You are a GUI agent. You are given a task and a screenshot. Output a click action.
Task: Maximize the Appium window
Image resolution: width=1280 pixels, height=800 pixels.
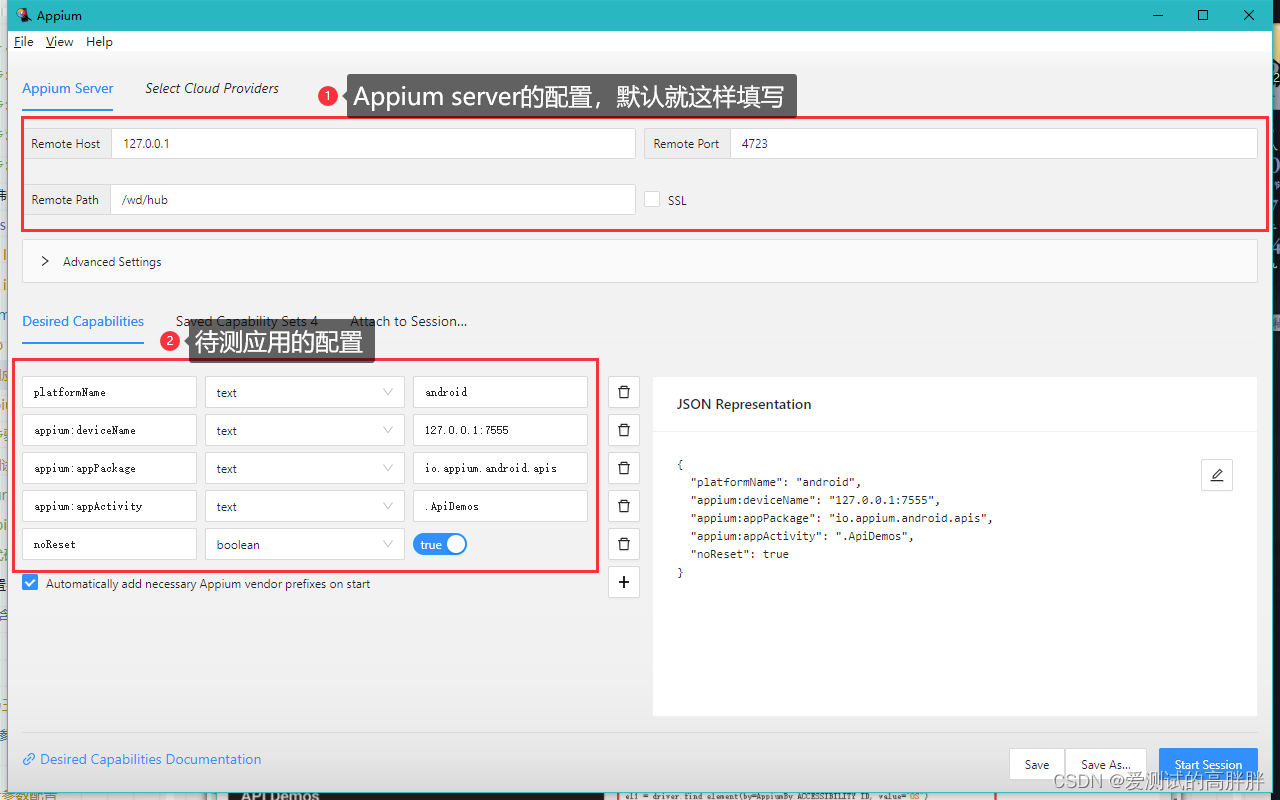click(x=1203, y=15)
